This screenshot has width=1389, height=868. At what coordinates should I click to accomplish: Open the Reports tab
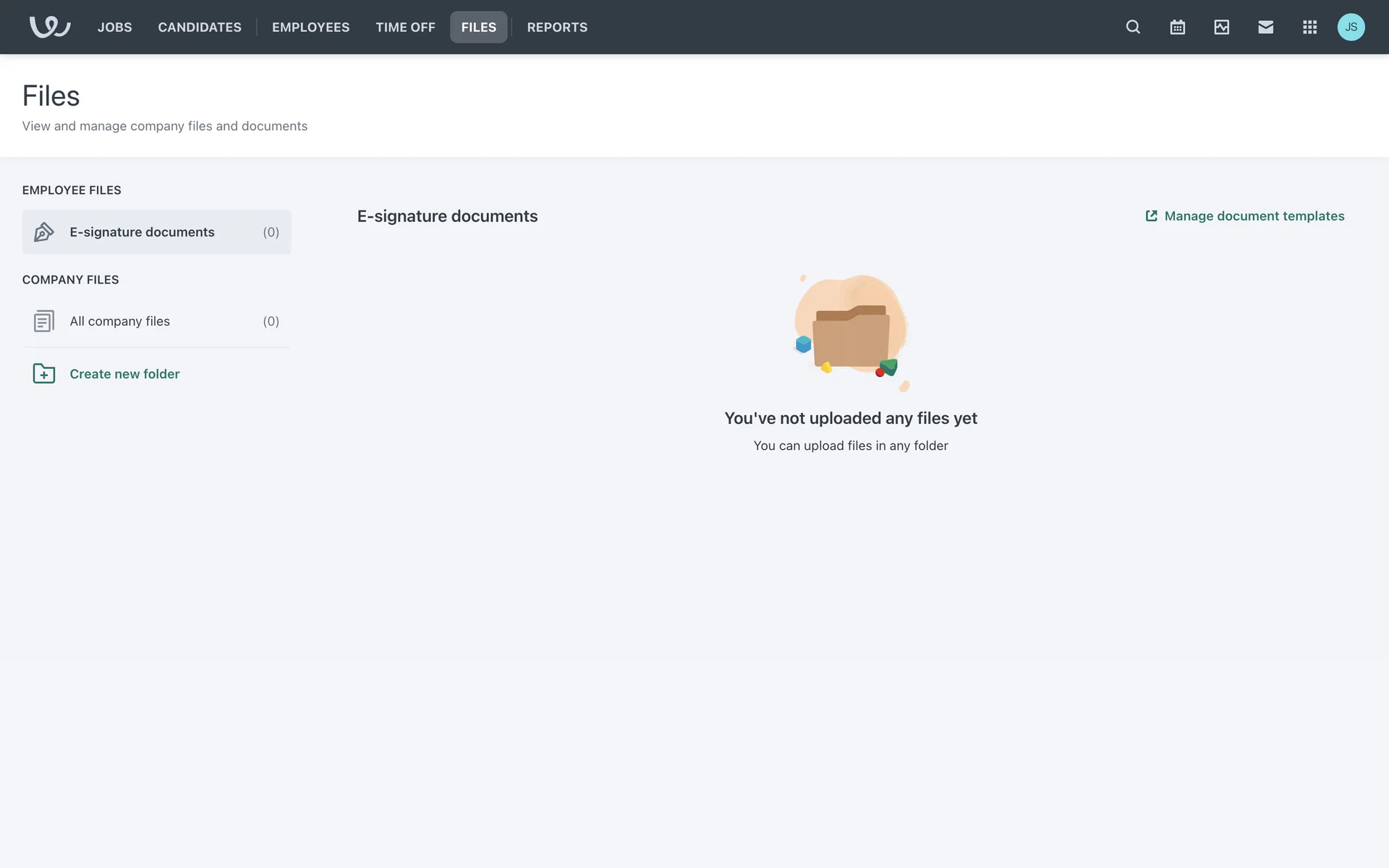(x=557, y=27)
